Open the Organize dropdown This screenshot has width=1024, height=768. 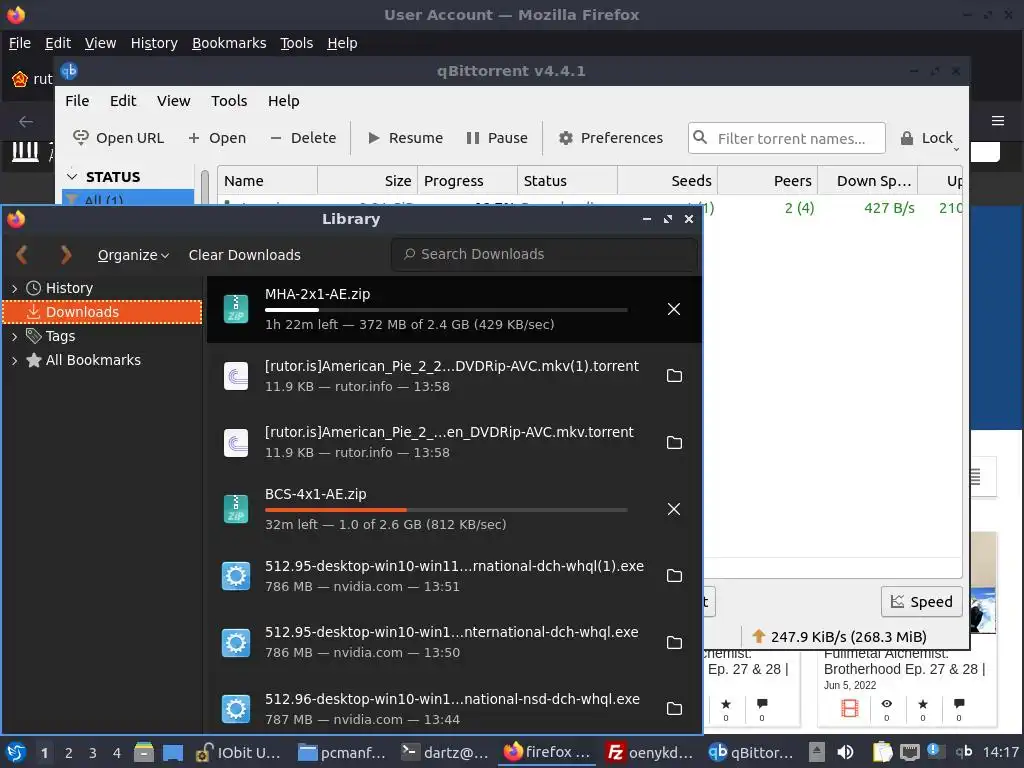click(133, 255)
